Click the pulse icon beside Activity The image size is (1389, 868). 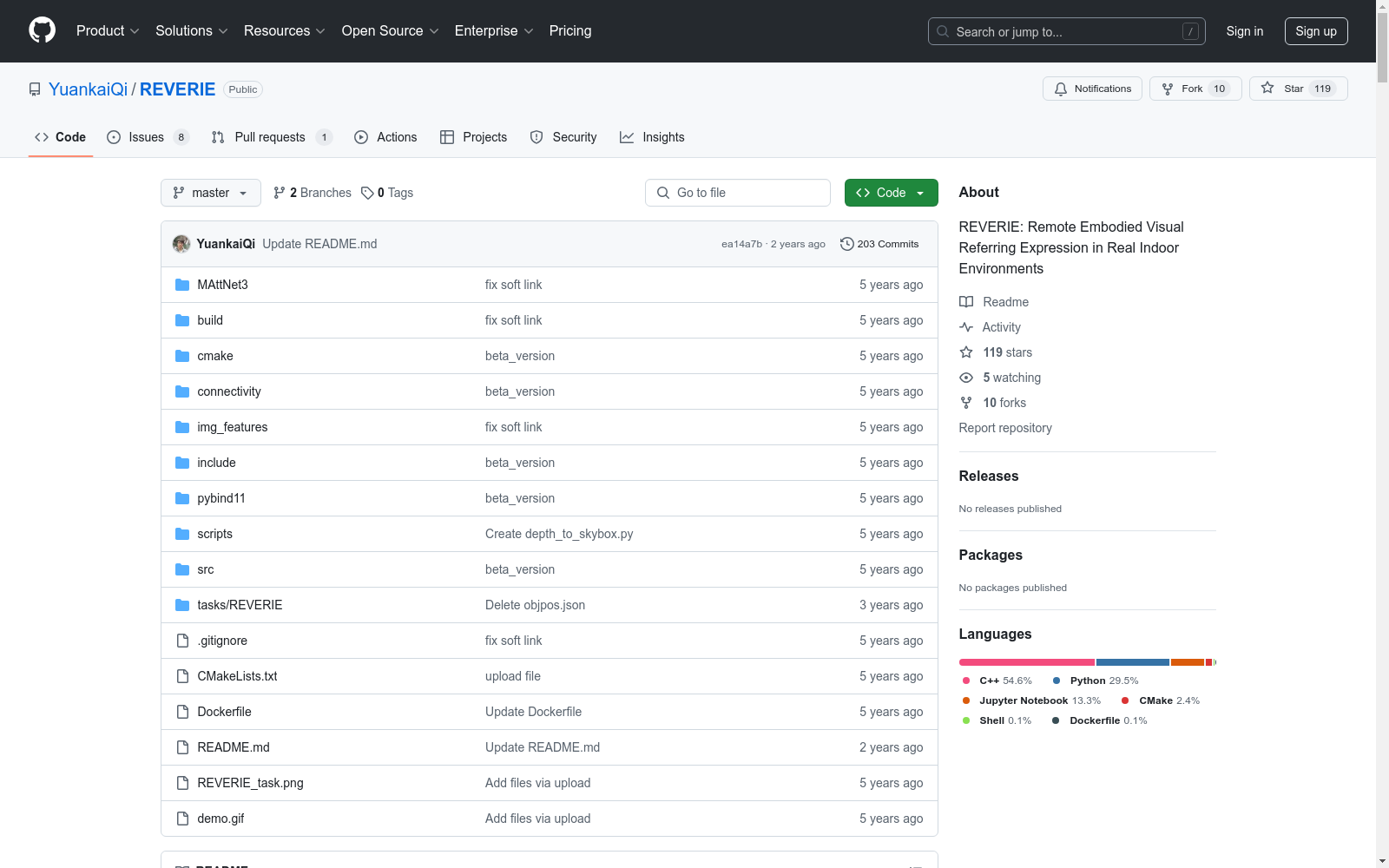[966, 327]
